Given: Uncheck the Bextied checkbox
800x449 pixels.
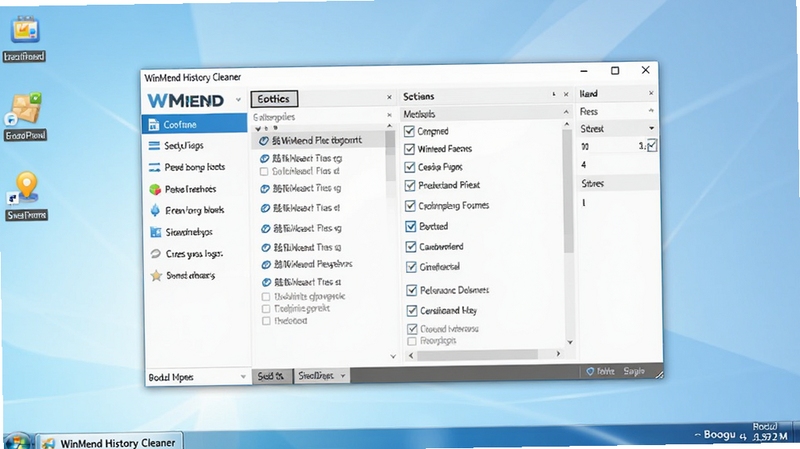Looking at the screenshot, I should [410, 226].
